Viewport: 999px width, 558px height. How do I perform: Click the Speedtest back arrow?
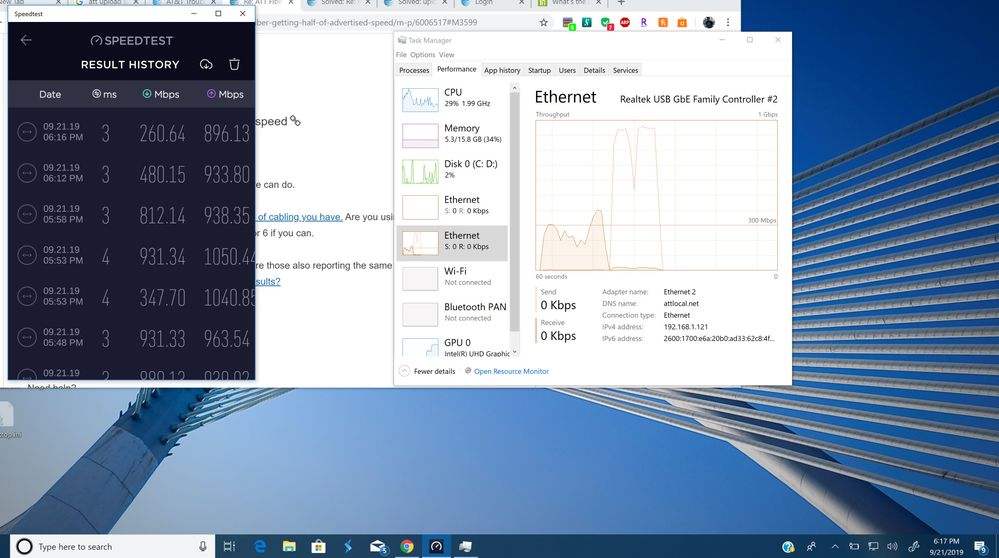(26, 40)
